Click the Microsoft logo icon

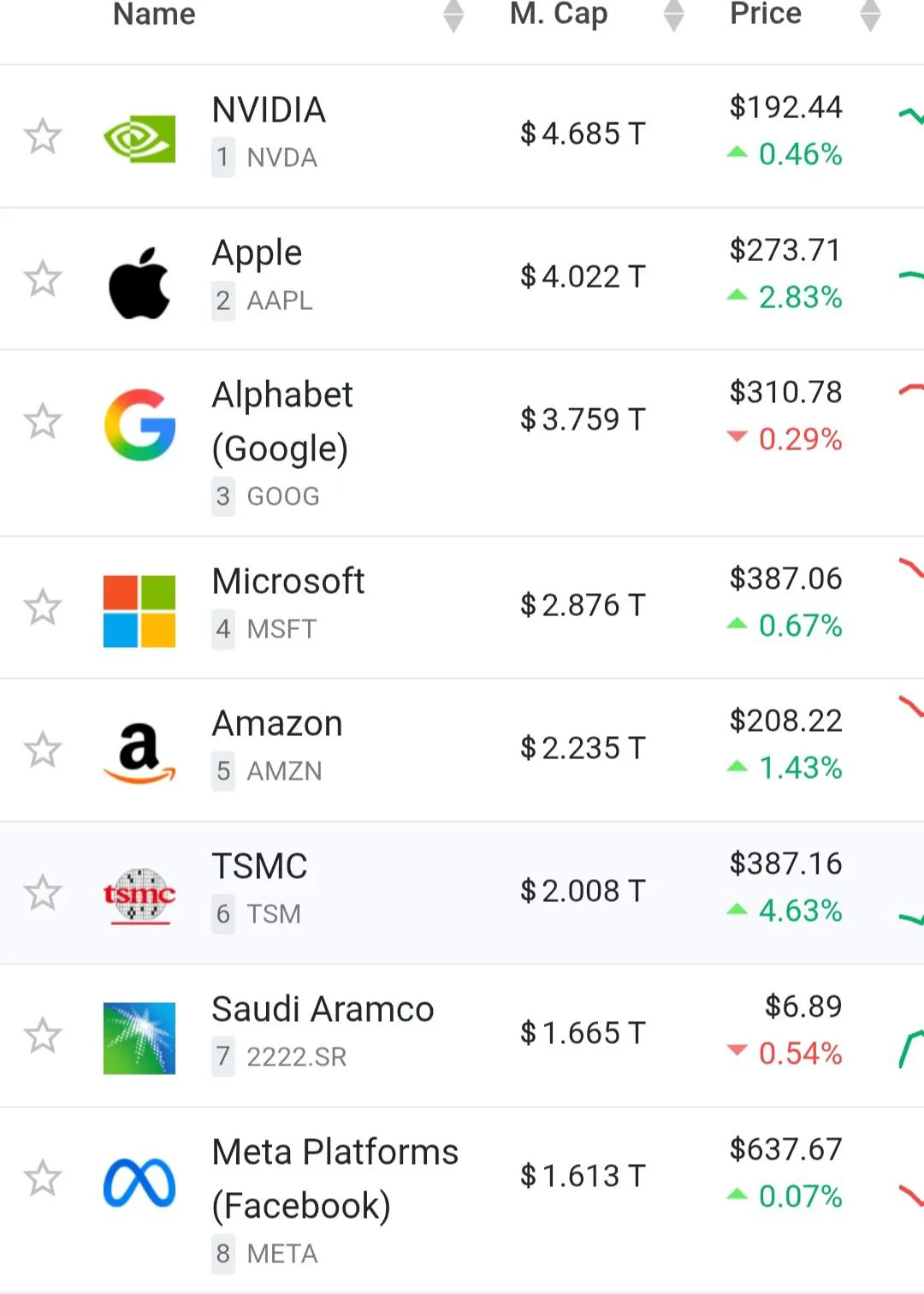[x=139, y=611]
